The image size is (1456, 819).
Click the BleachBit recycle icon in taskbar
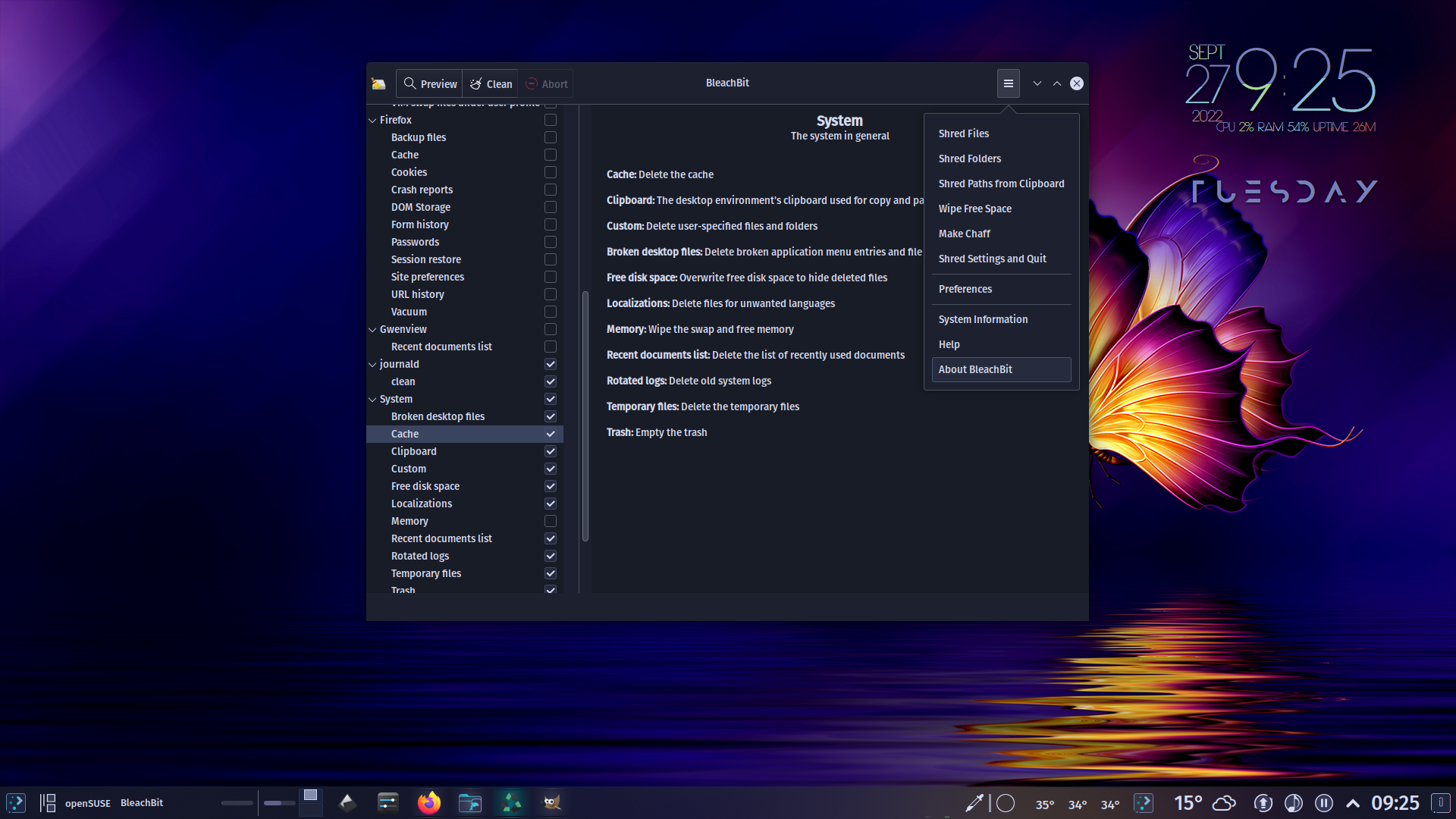pyautogui.click(x=511, y=802)
